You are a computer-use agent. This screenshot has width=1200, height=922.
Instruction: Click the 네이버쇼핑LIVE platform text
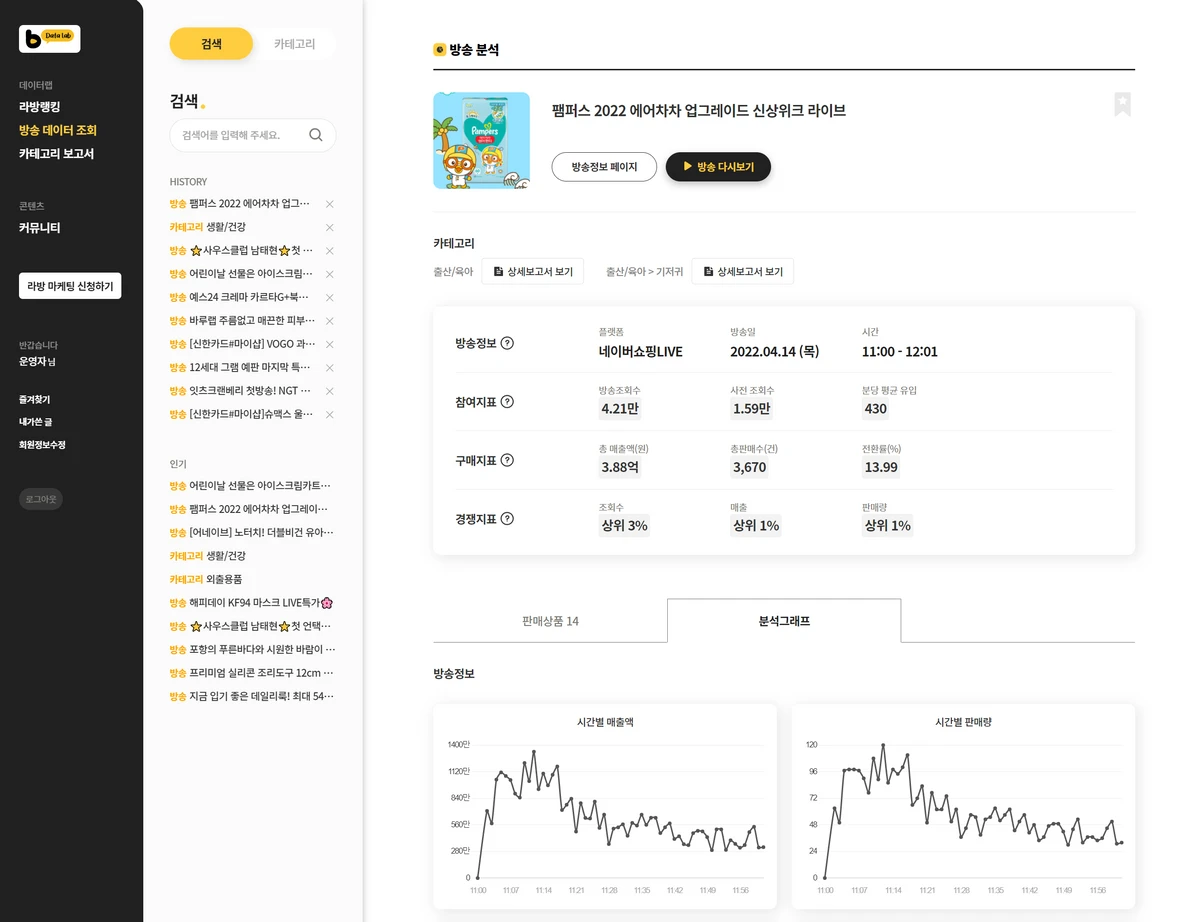click(641, 352)
